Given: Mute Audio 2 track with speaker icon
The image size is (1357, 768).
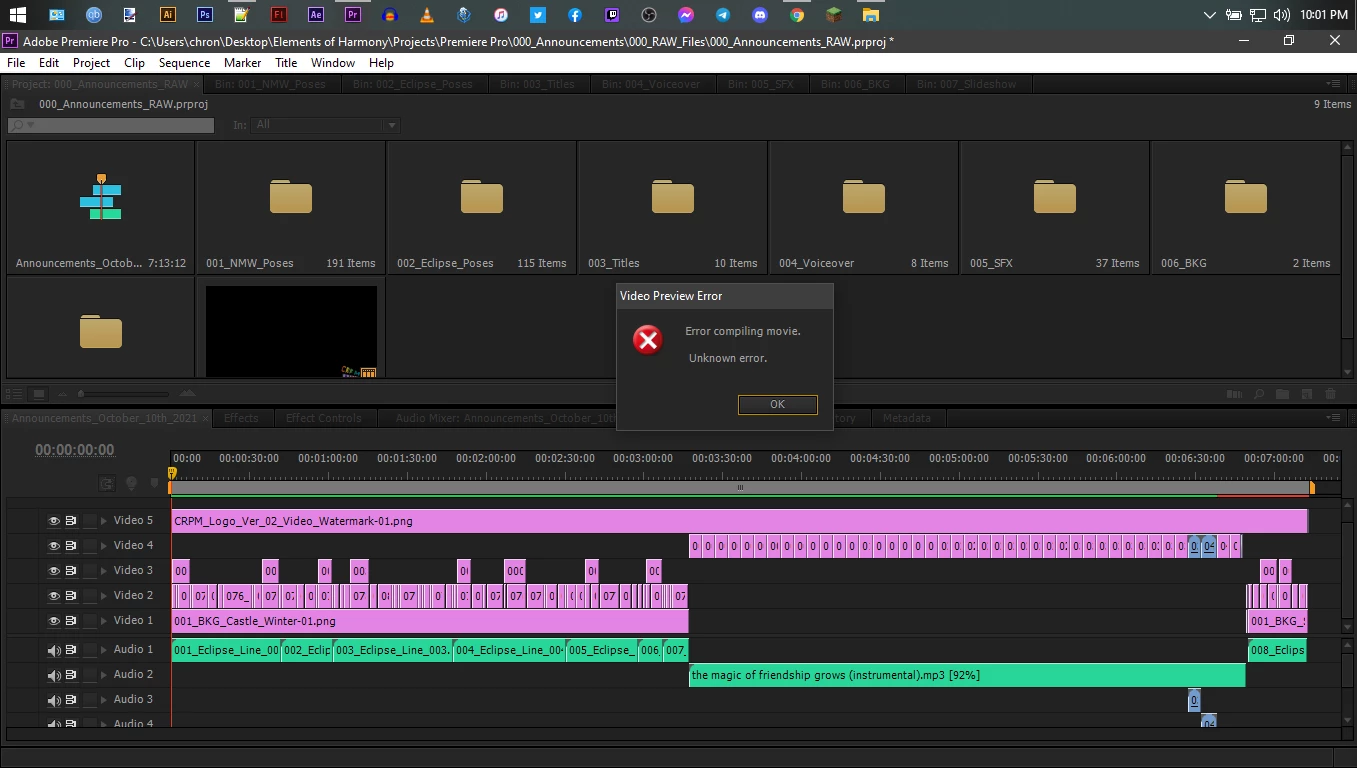Looking at the screenshot, I should point(54,675).
